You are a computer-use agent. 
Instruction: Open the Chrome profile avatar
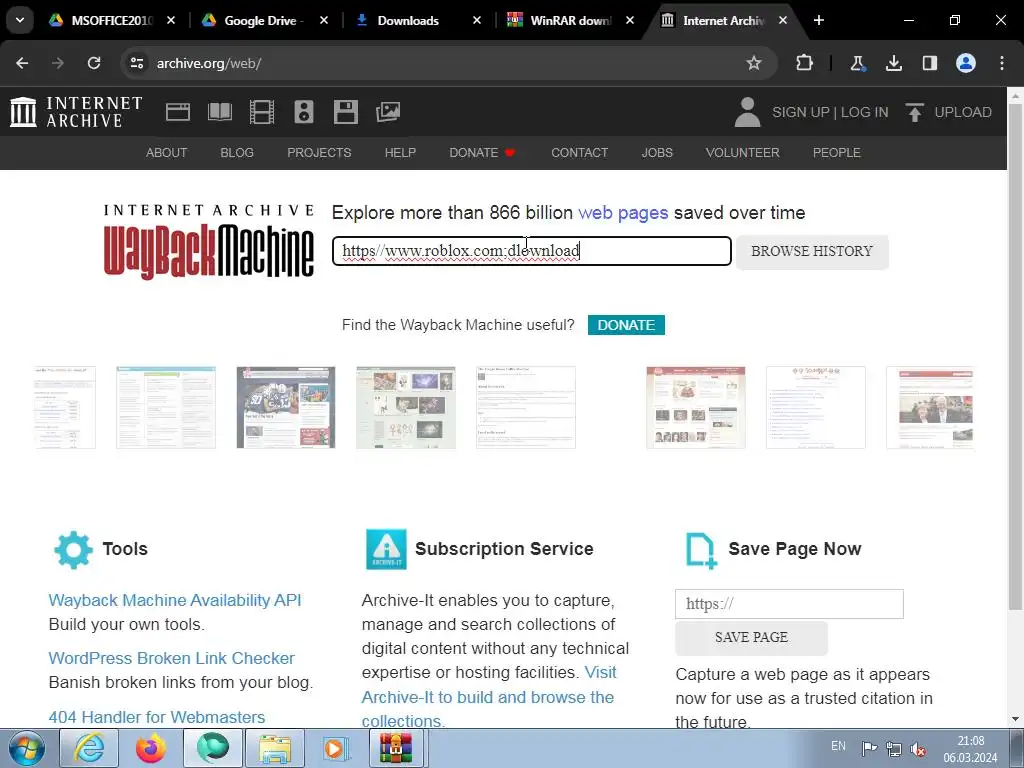point(966,63)
